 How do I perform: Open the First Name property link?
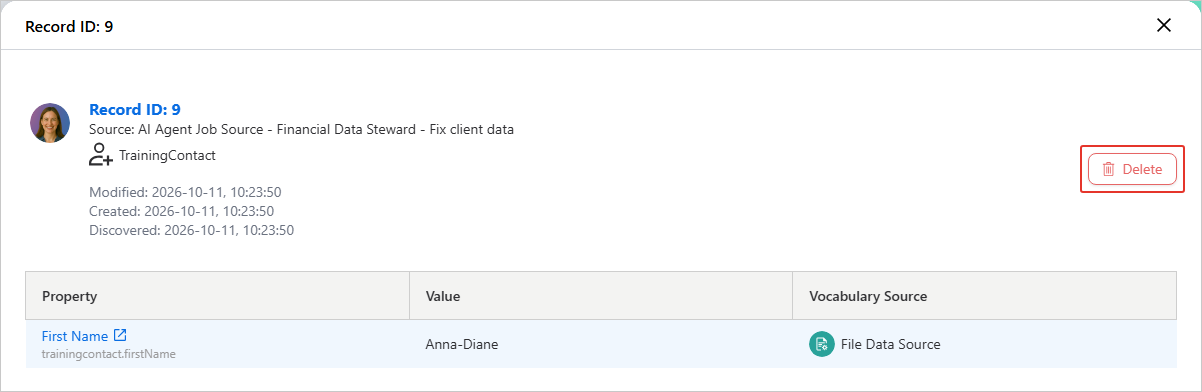[74, 336]
